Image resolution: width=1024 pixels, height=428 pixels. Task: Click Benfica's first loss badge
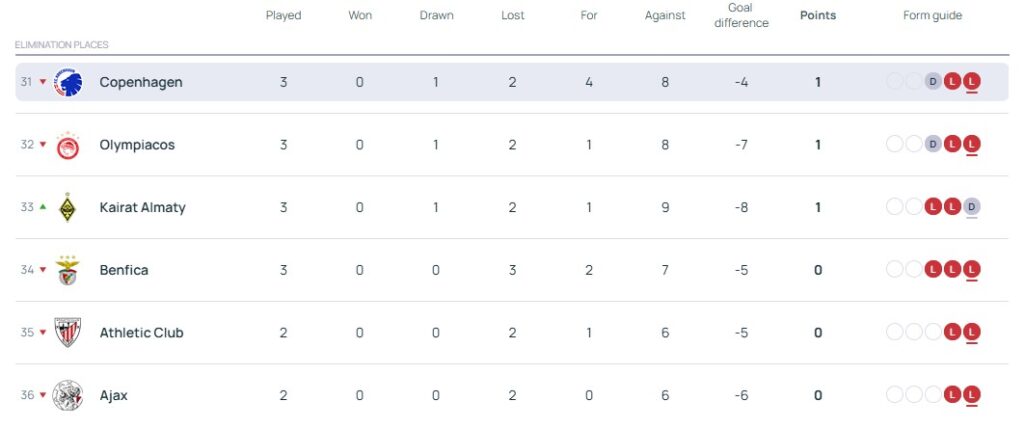pyautogui.click(x=933, y=270)
